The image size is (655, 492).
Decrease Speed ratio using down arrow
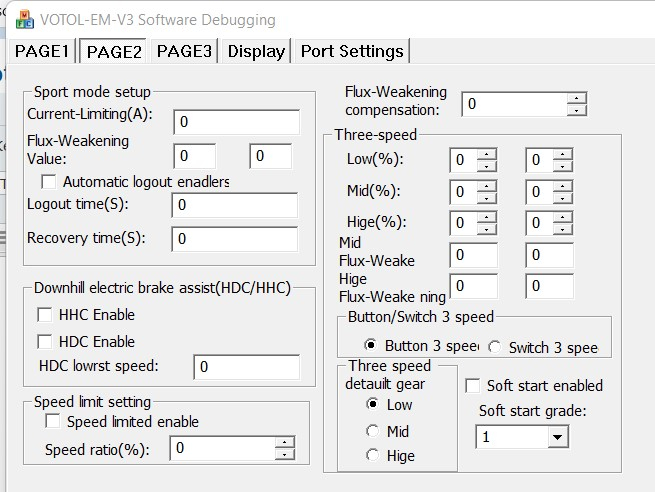285,454
